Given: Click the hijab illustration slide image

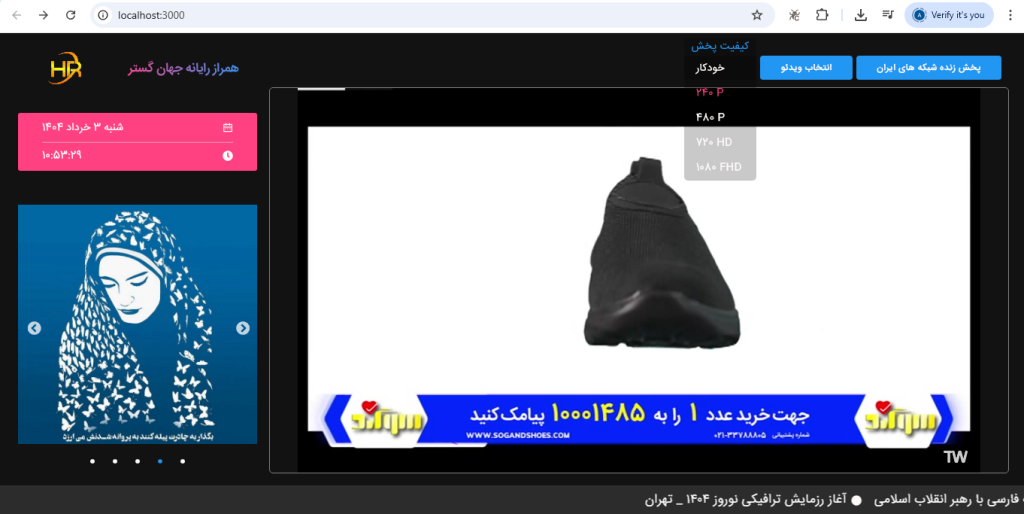Looking at the screenshot, I should coord(137,325).
